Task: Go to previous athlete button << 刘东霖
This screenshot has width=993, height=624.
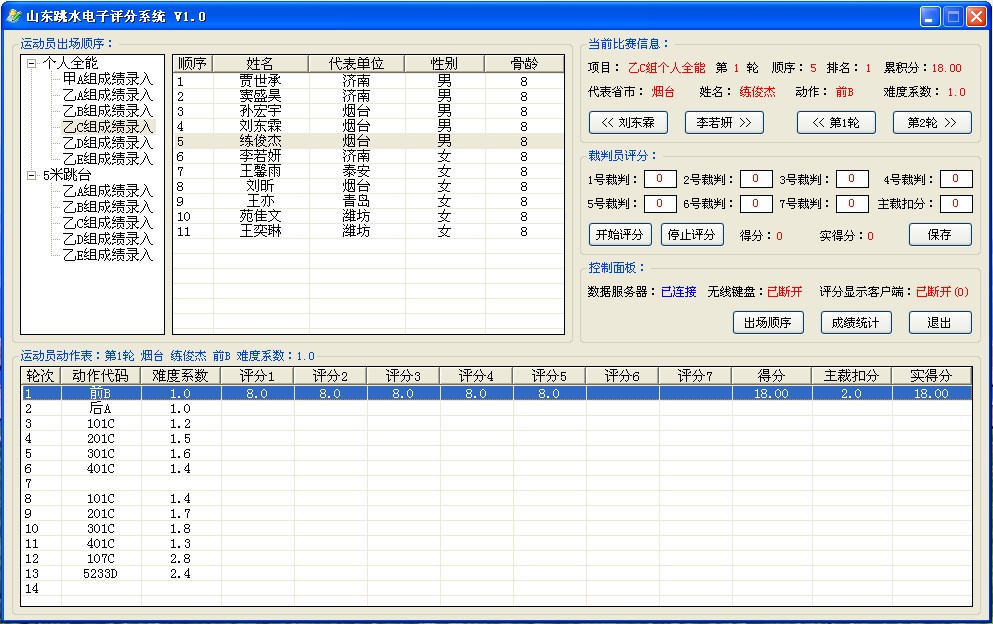Action: 628,122
